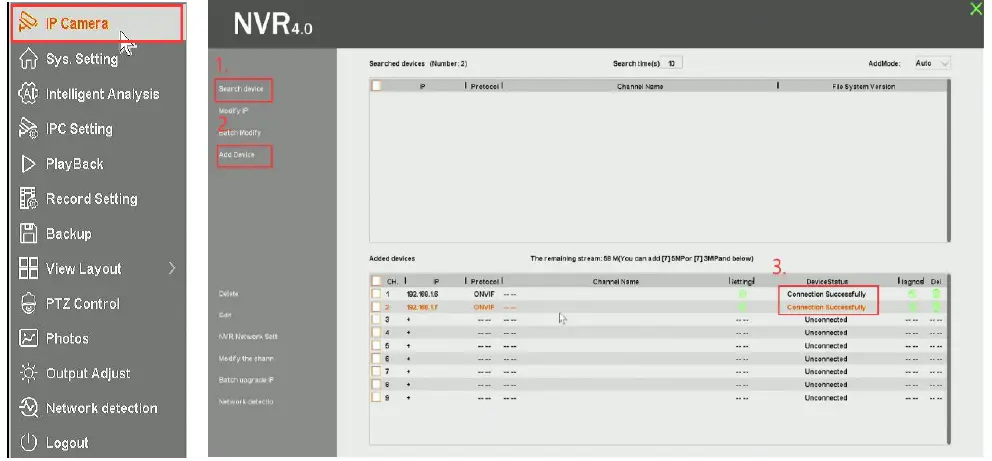The width and height of the screenshot is (992, 461).
Task: Click the Searched devices list scrollbar
Action: click(x=948, y=160)
